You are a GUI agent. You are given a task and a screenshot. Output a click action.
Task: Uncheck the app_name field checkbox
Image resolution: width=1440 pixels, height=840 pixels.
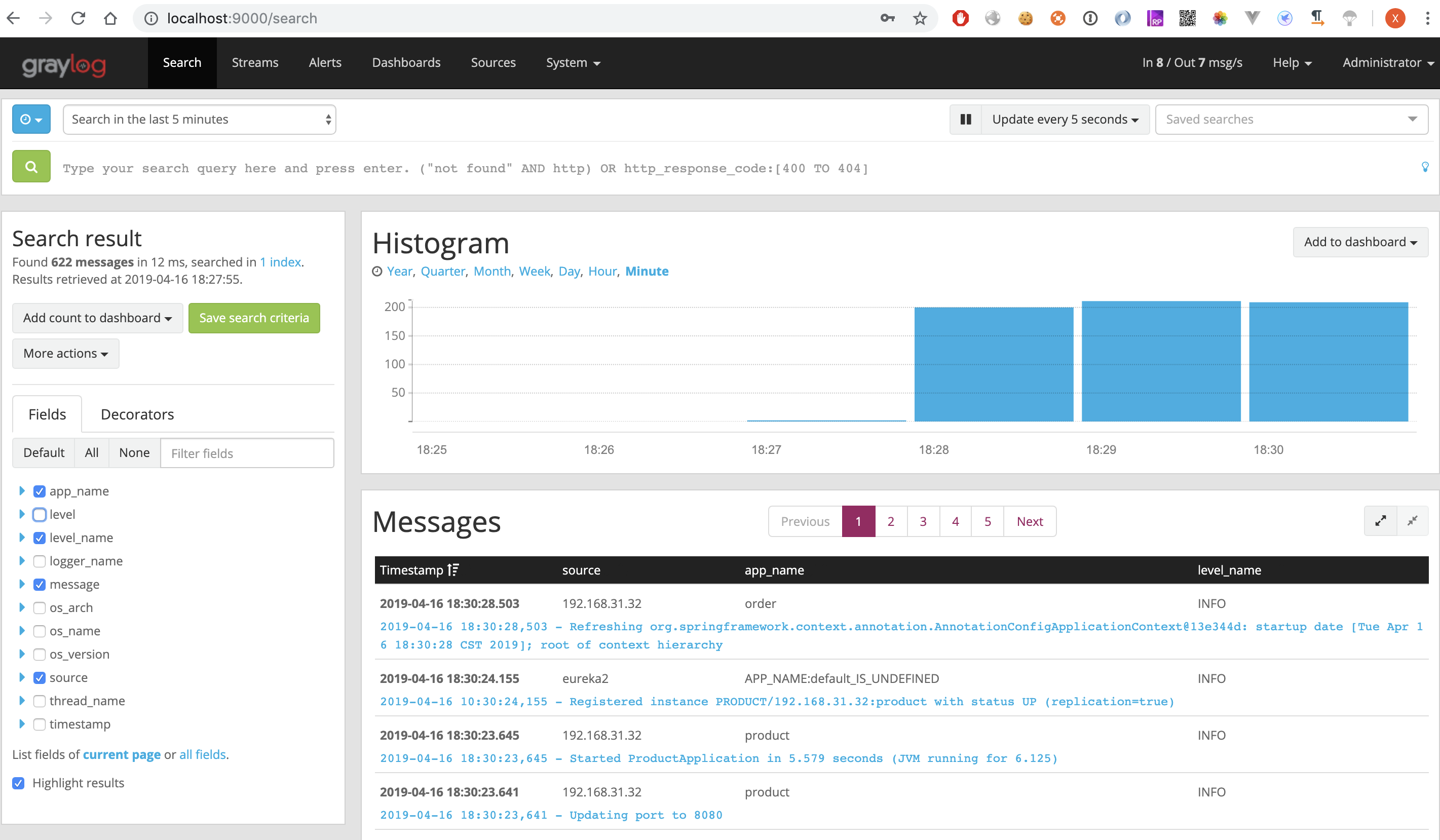[x=40, y=491]
